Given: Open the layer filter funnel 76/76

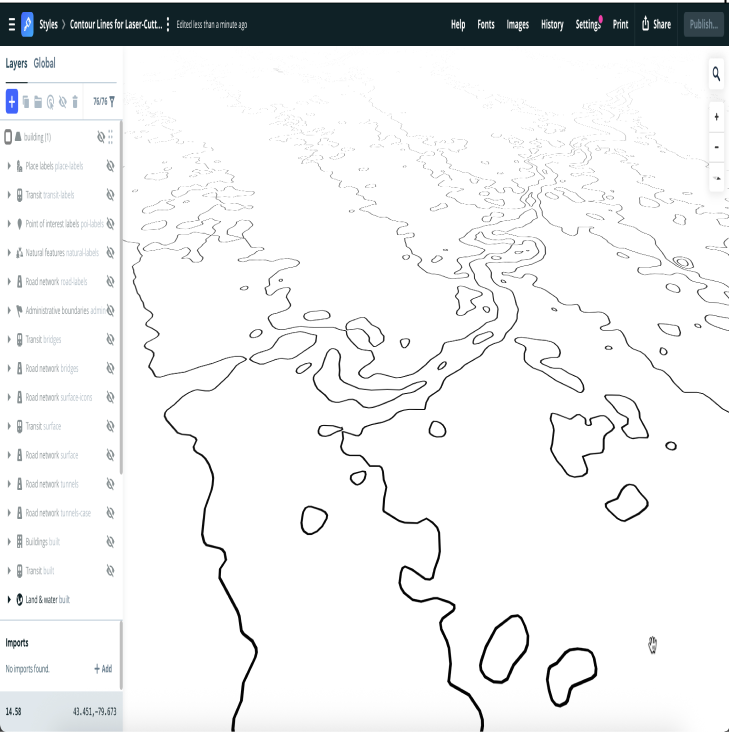Looking at the screenshot, I should tap(104, 101).
